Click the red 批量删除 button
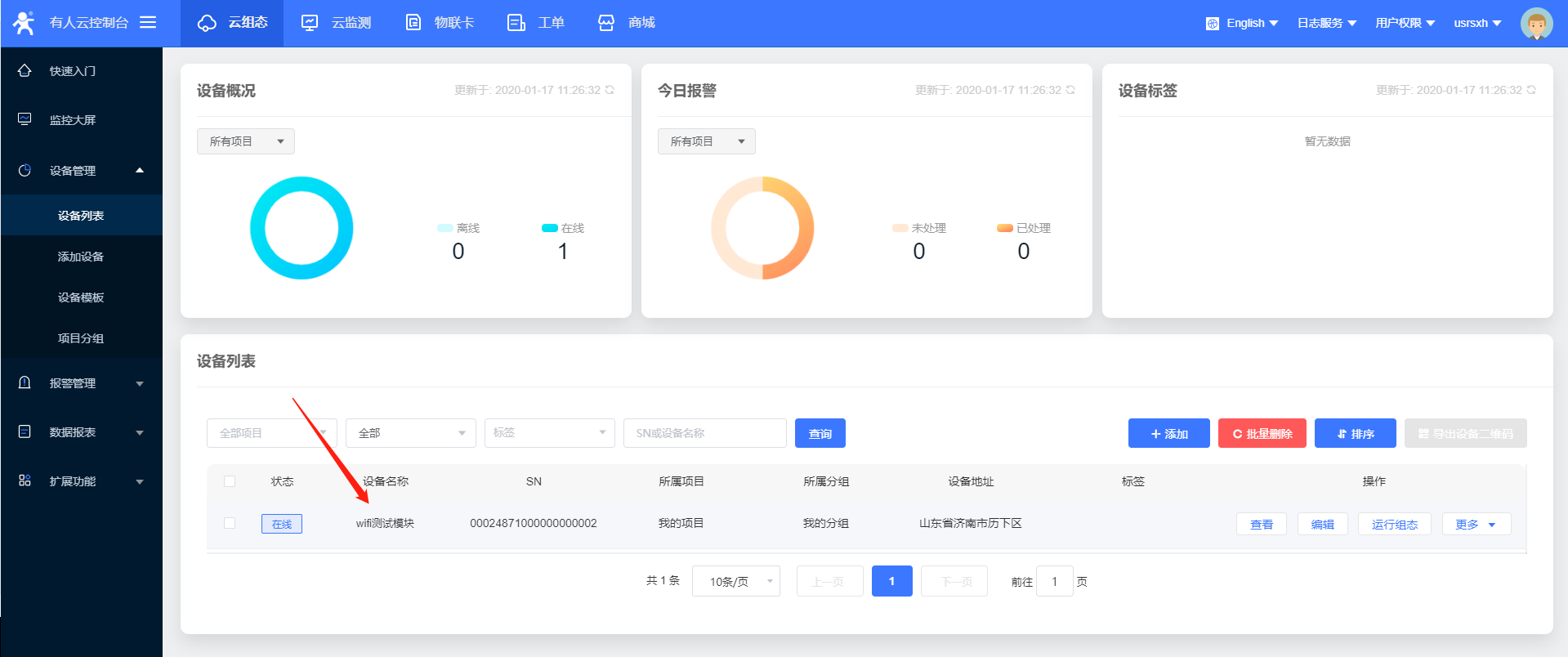 tap(1262, 433)
